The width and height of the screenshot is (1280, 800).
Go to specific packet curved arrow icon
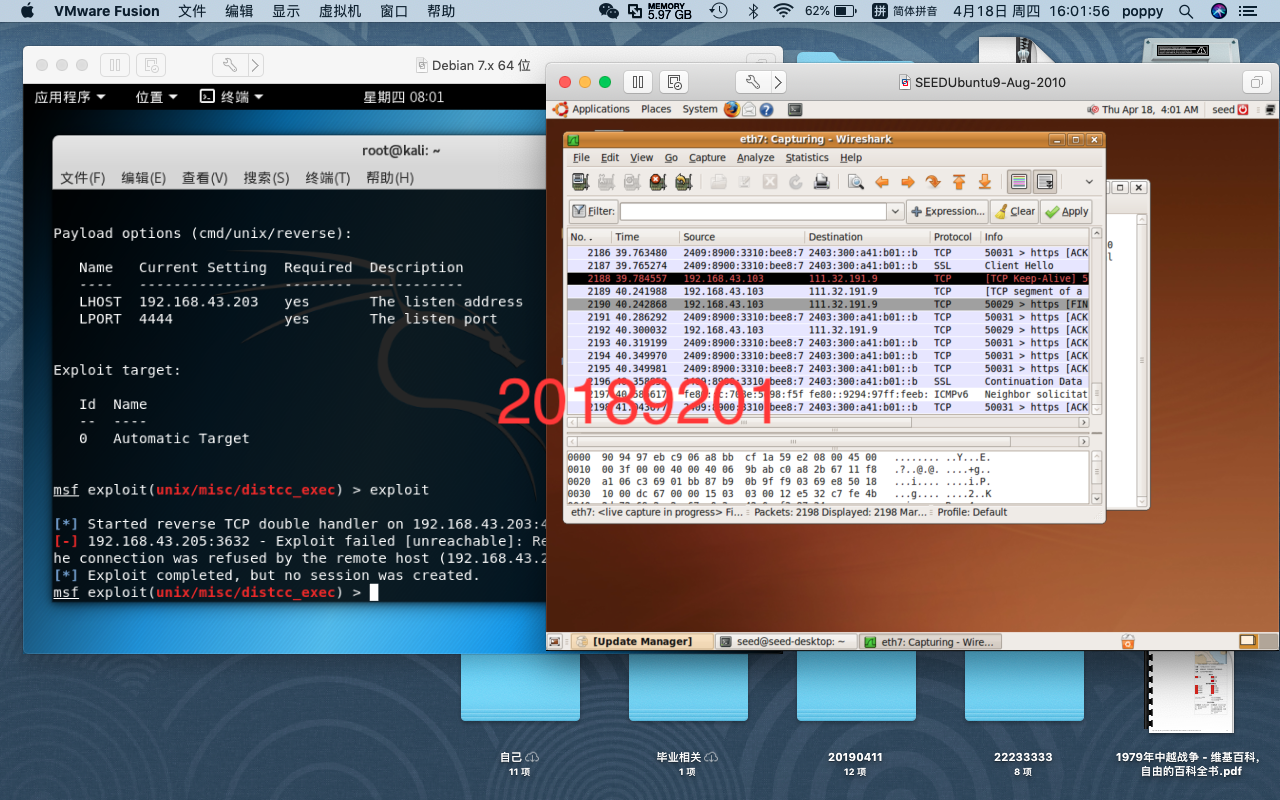933,181
